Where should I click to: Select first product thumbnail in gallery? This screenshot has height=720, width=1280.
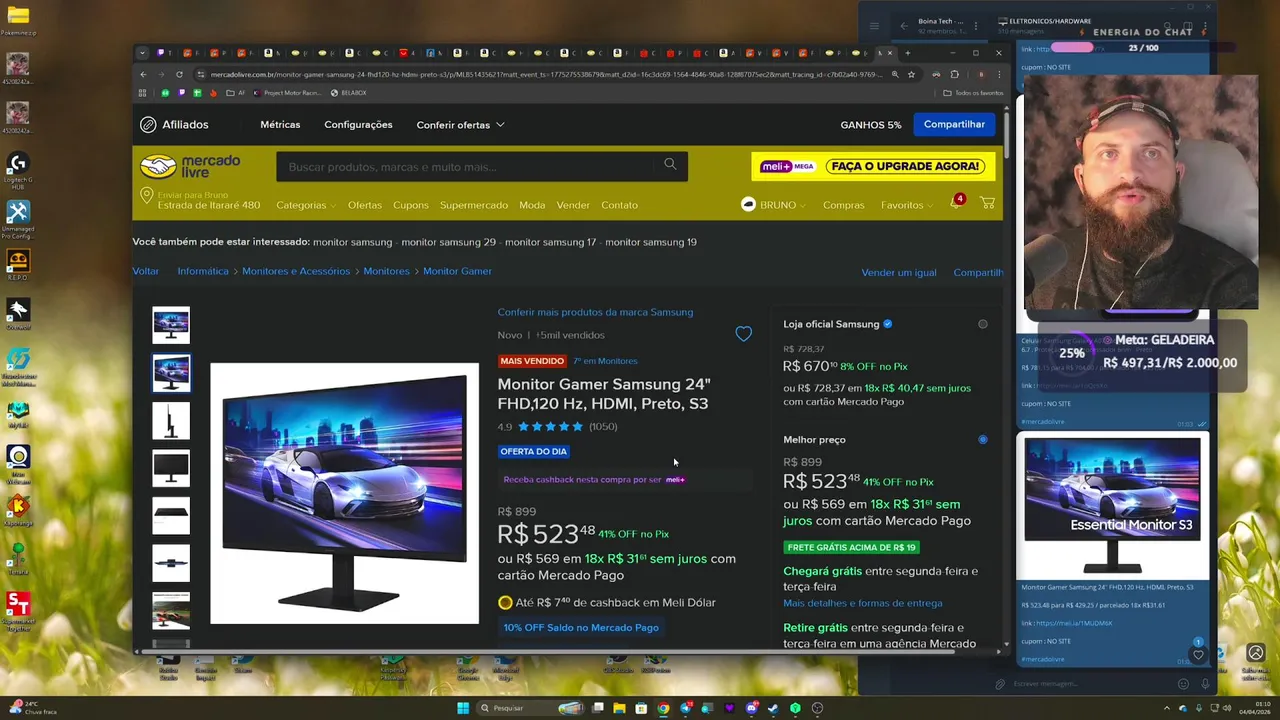171,325
